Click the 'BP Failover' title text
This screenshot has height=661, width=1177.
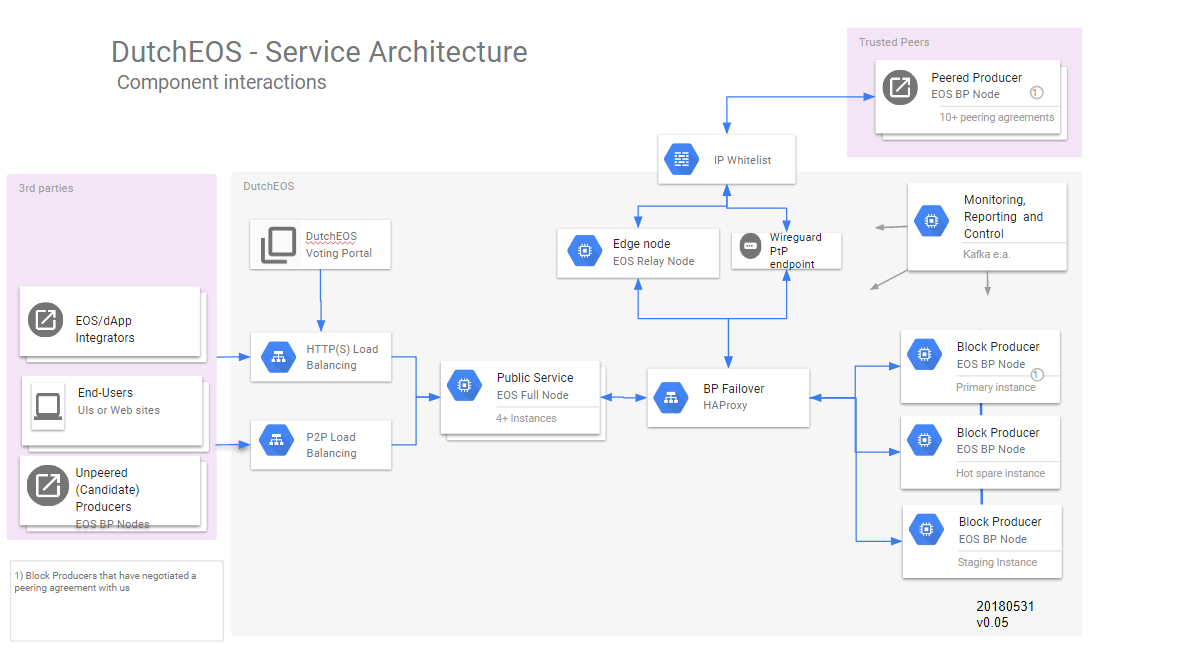(x=733, y=389)
